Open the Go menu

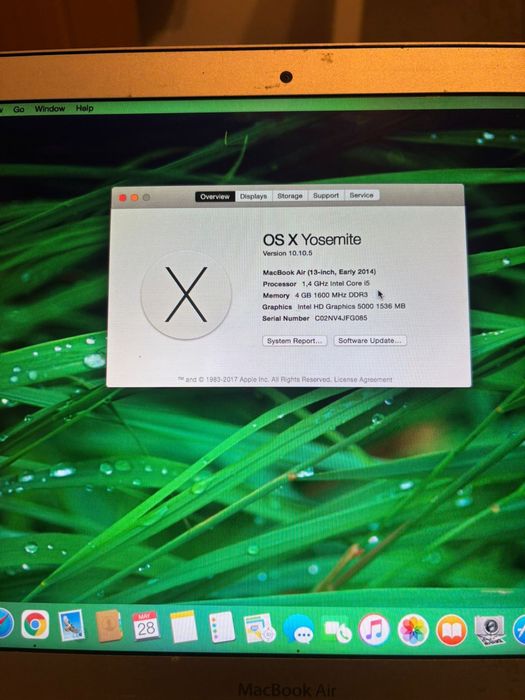[19, 109]
